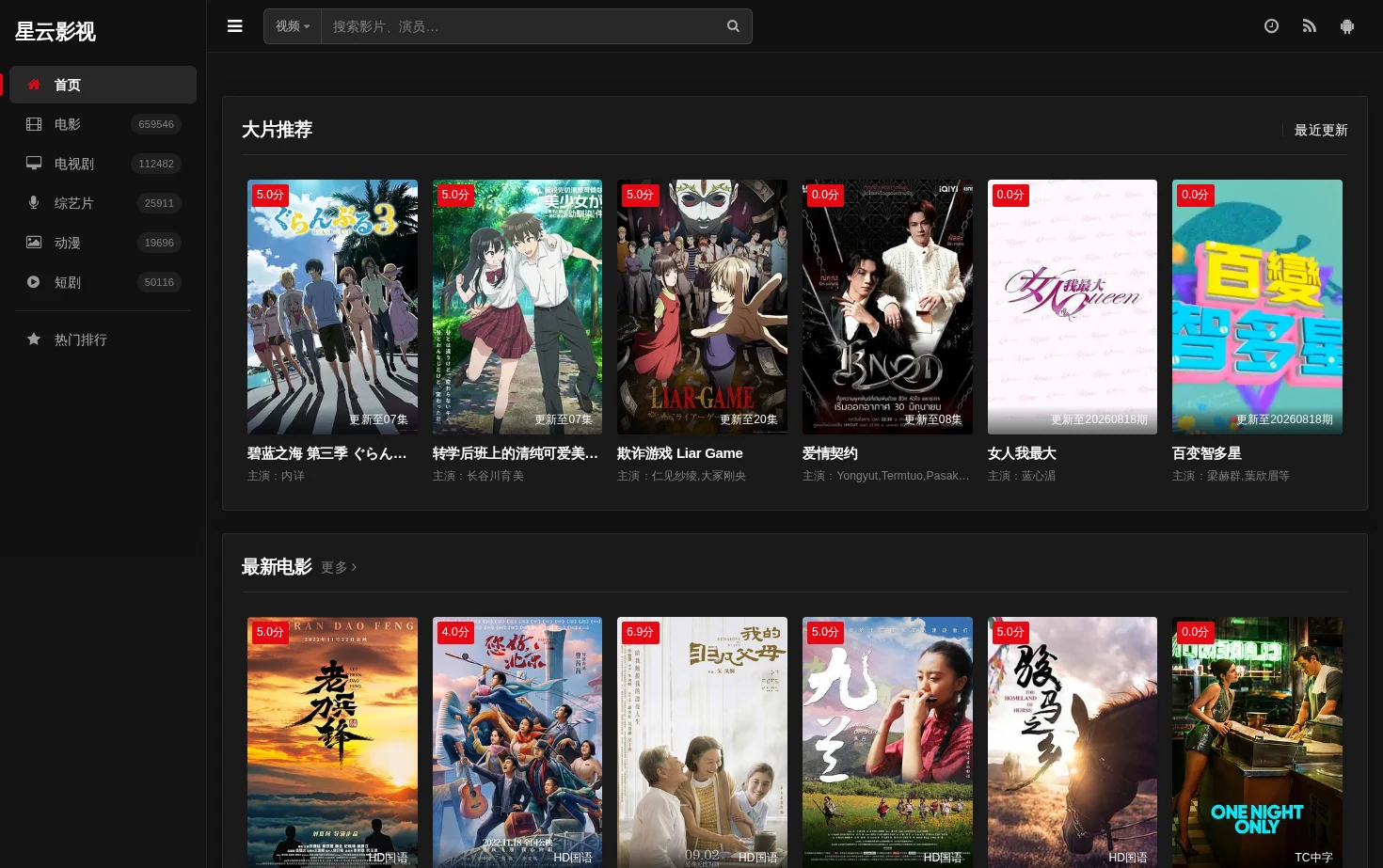Viewport: 1383px width, 868px height.
Task: Expand the 视频 search type dropdown
Action: click(293, 26)
